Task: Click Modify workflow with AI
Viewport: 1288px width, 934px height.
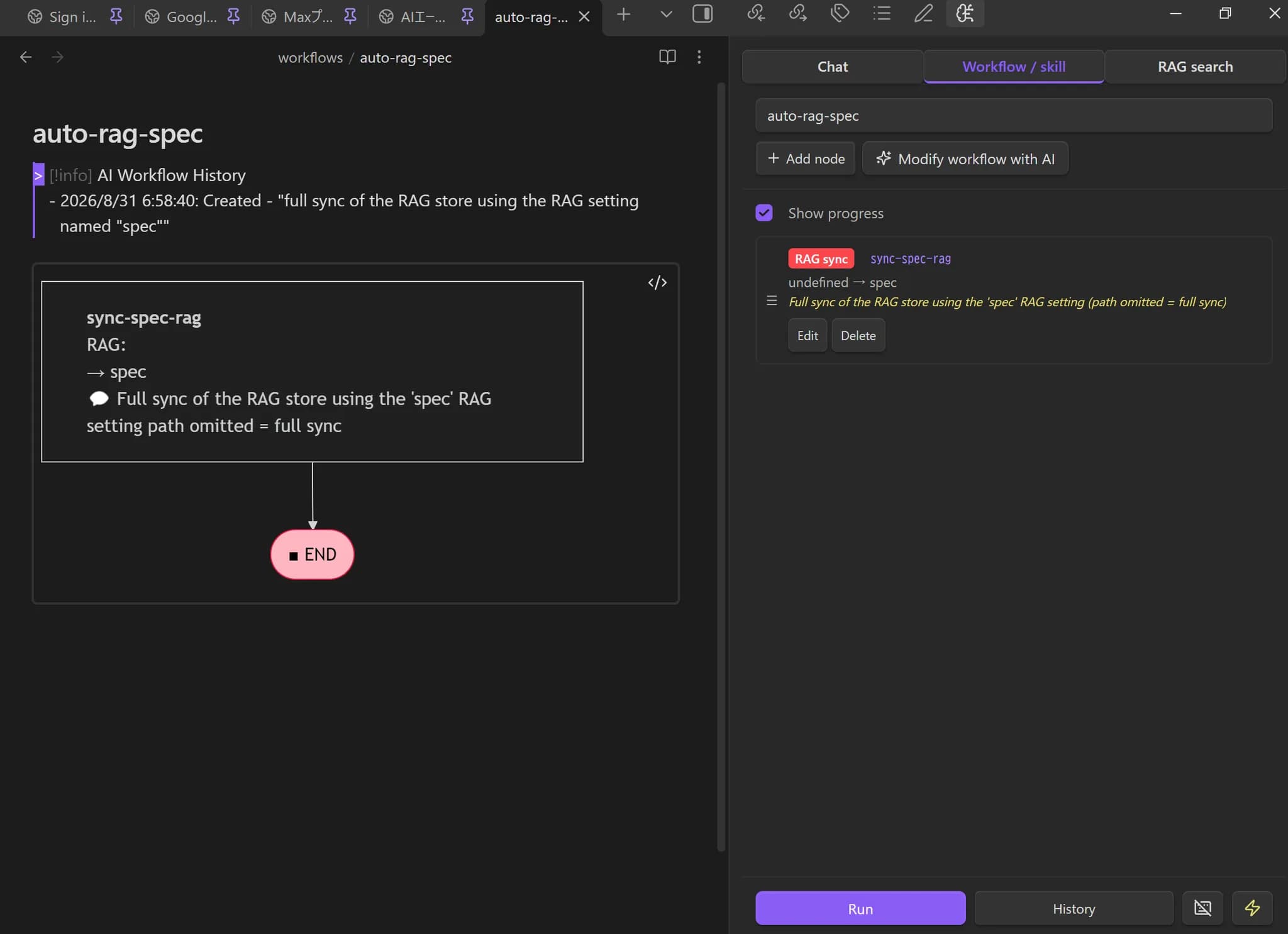Action: pos(965,158)
